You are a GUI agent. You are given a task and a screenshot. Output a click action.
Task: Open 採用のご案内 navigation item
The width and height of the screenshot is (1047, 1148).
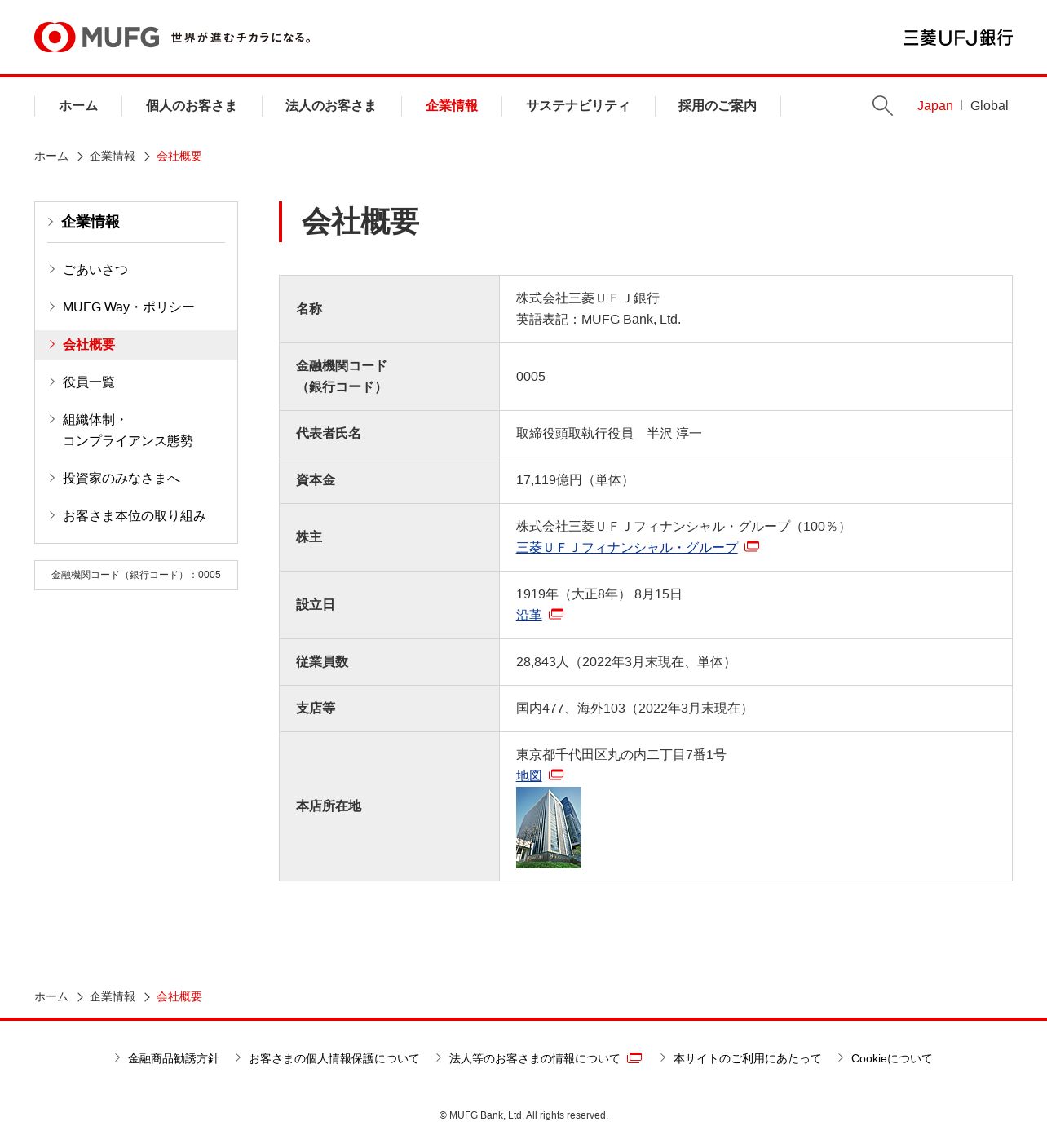click(x=718, y=106)
